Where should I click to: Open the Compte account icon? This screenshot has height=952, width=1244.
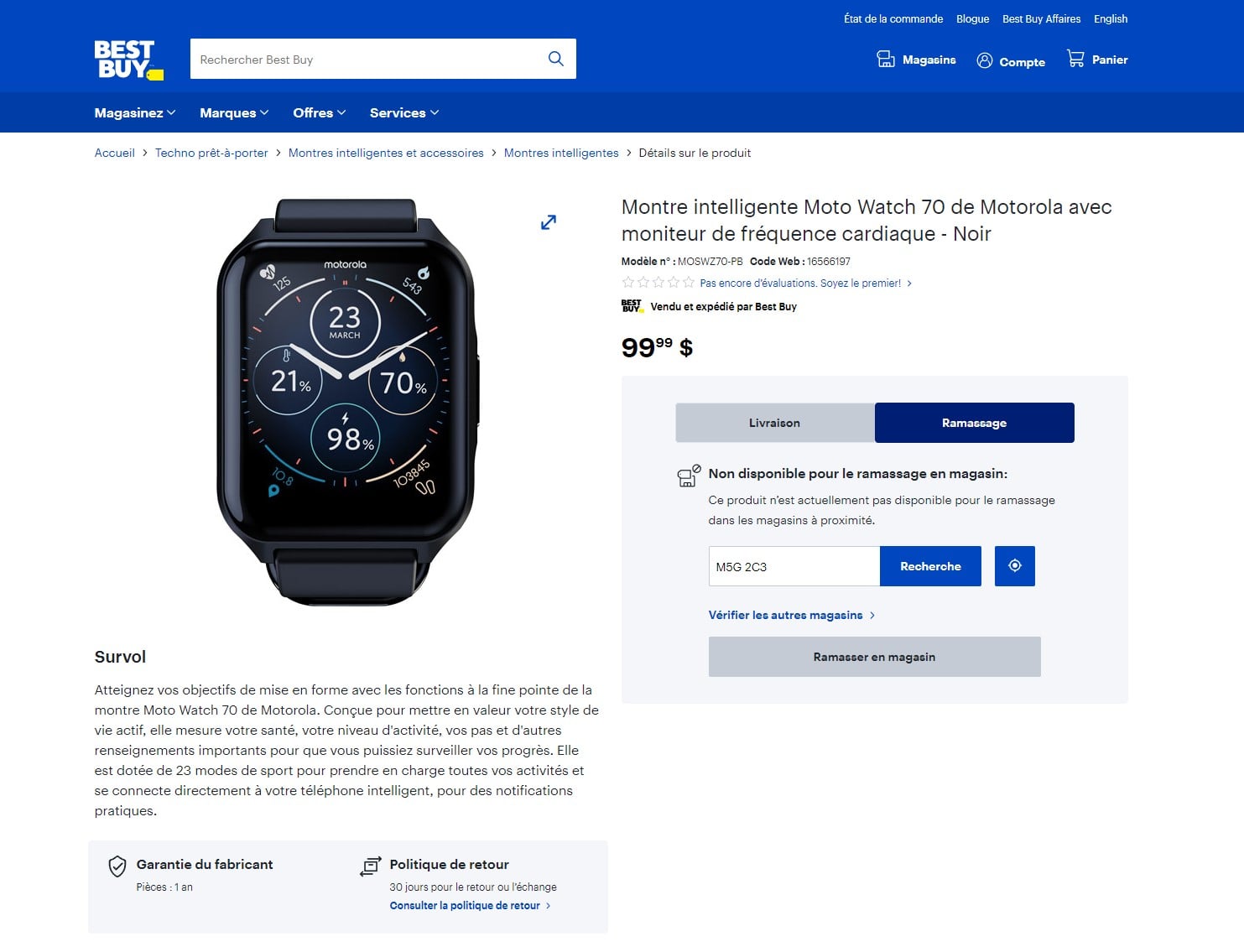coord(985,60)
